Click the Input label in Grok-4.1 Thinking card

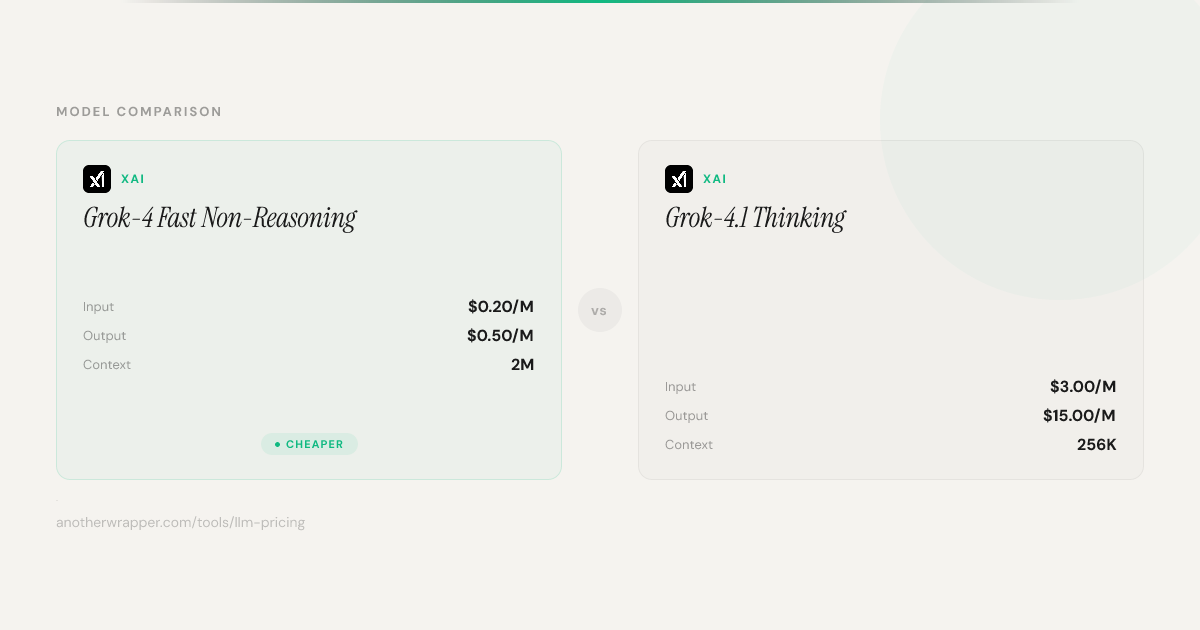(680, 387)
